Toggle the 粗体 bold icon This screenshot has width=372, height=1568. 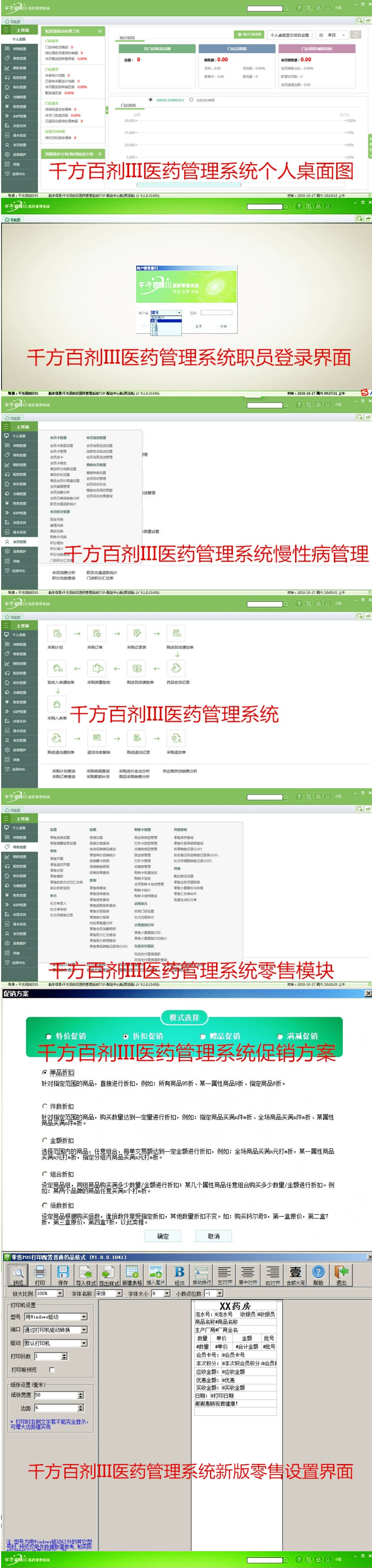point(179,1274)
